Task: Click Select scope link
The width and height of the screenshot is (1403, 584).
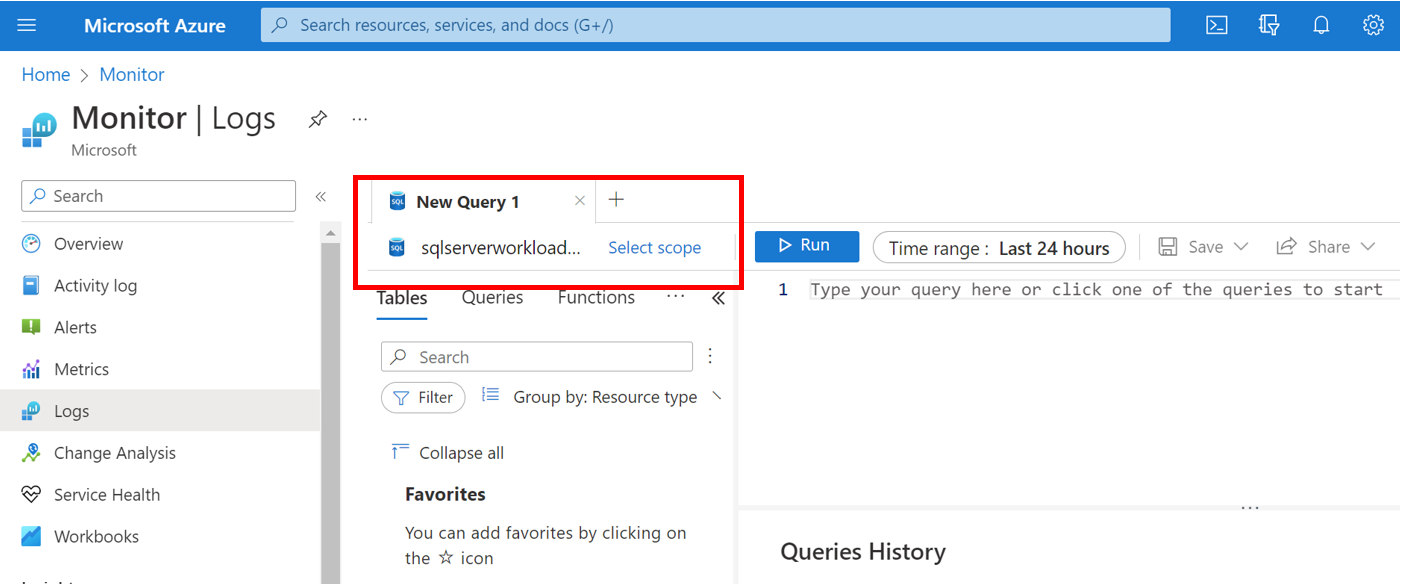Action: (655, 248)
